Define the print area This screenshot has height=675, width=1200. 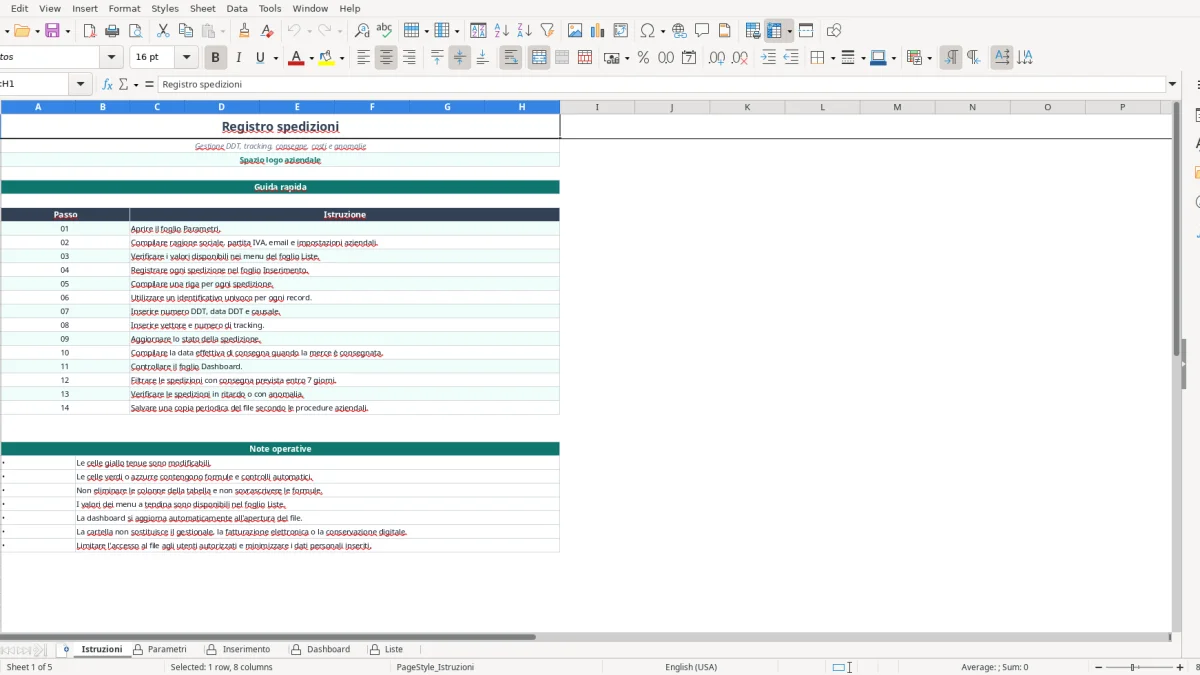[753, 31]
